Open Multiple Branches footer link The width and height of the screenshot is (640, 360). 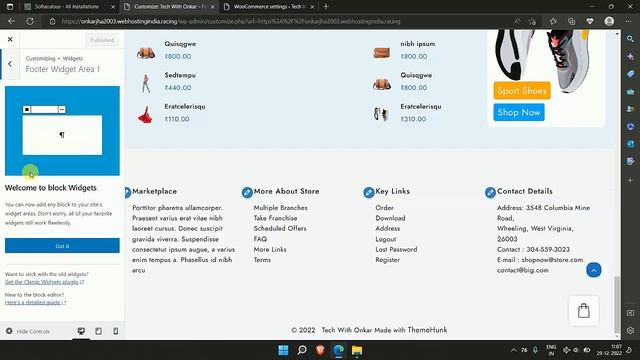tap(280, 208)
